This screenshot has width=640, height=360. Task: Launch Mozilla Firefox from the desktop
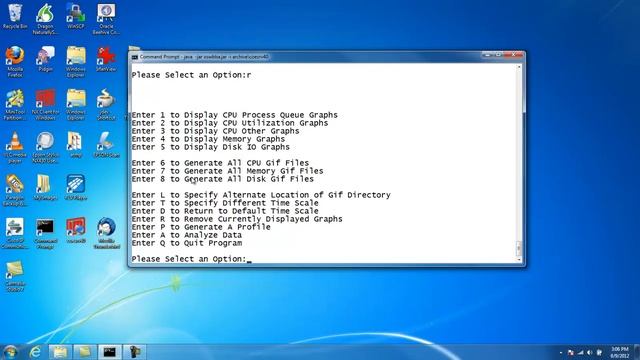15,62
